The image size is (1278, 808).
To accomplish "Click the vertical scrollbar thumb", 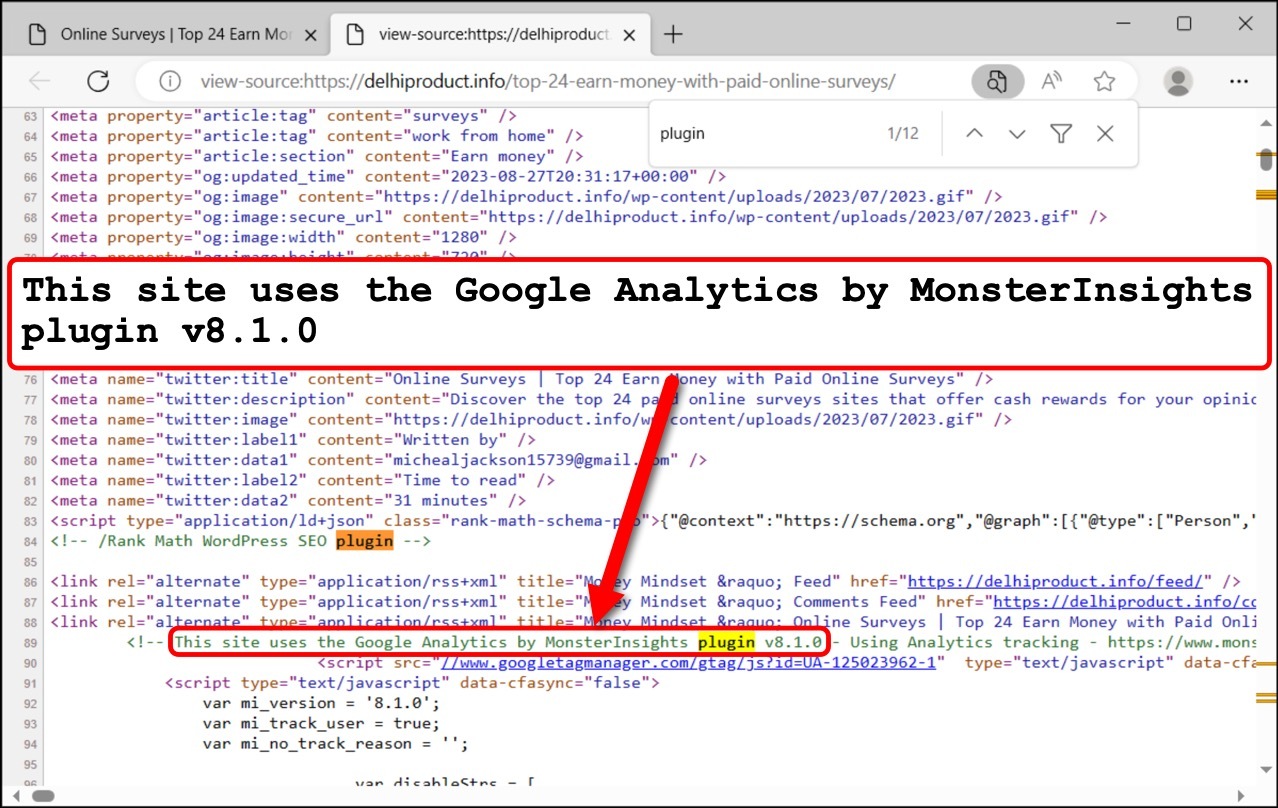I will click(x=1265, y=160).
